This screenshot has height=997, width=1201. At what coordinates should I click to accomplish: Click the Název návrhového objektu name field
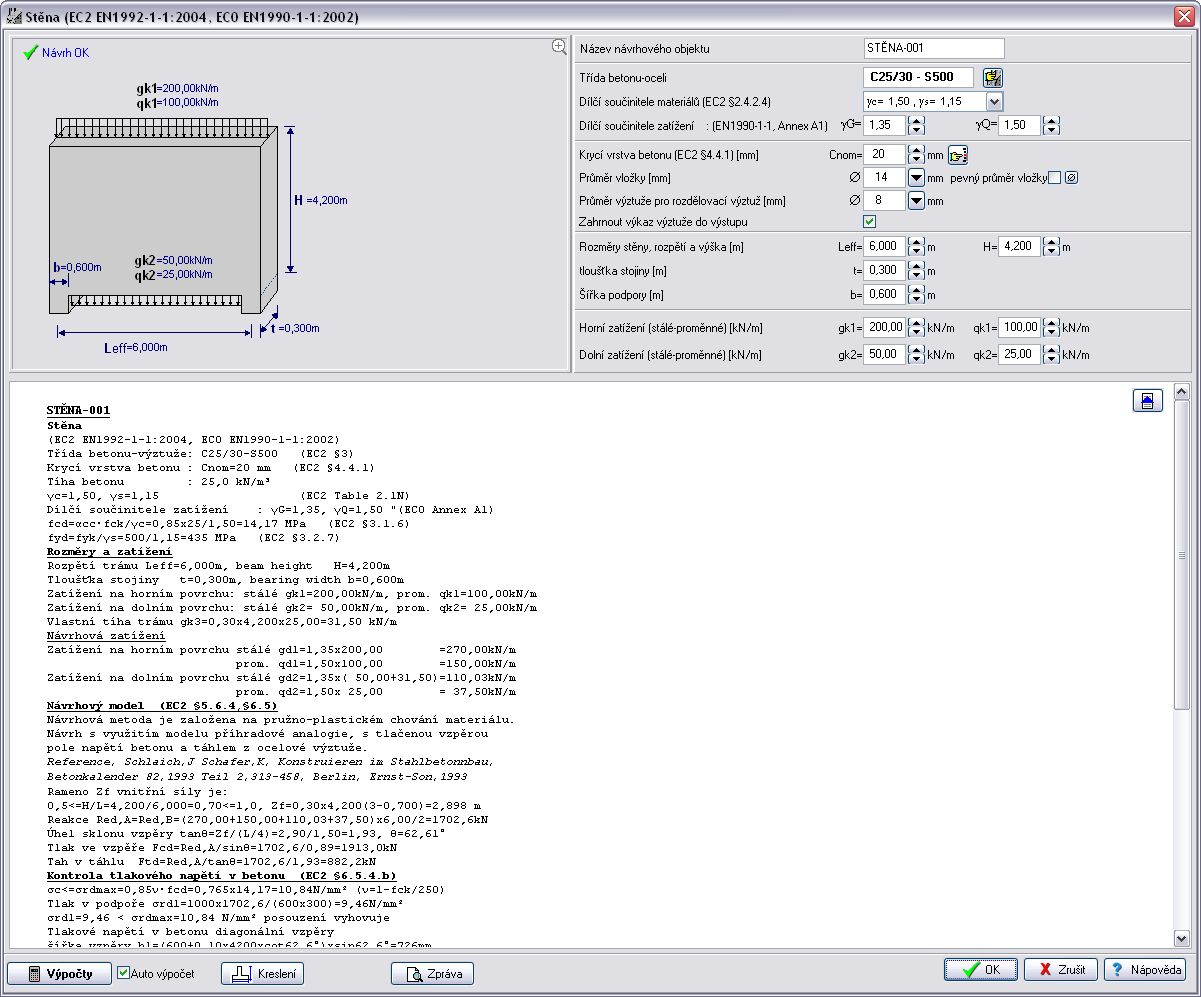click(934, 48)
